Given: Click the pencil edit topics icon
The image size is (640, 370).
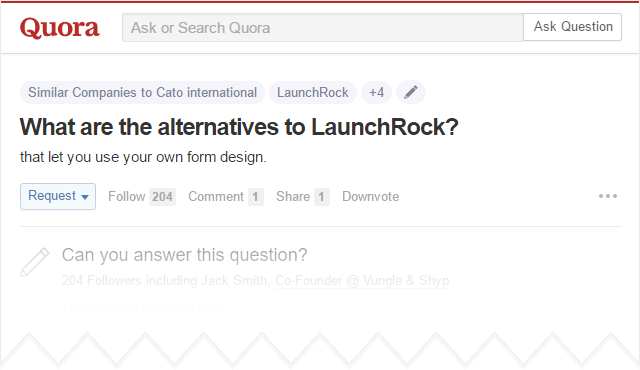Looking at the screenshot, I should click(411, 93).
